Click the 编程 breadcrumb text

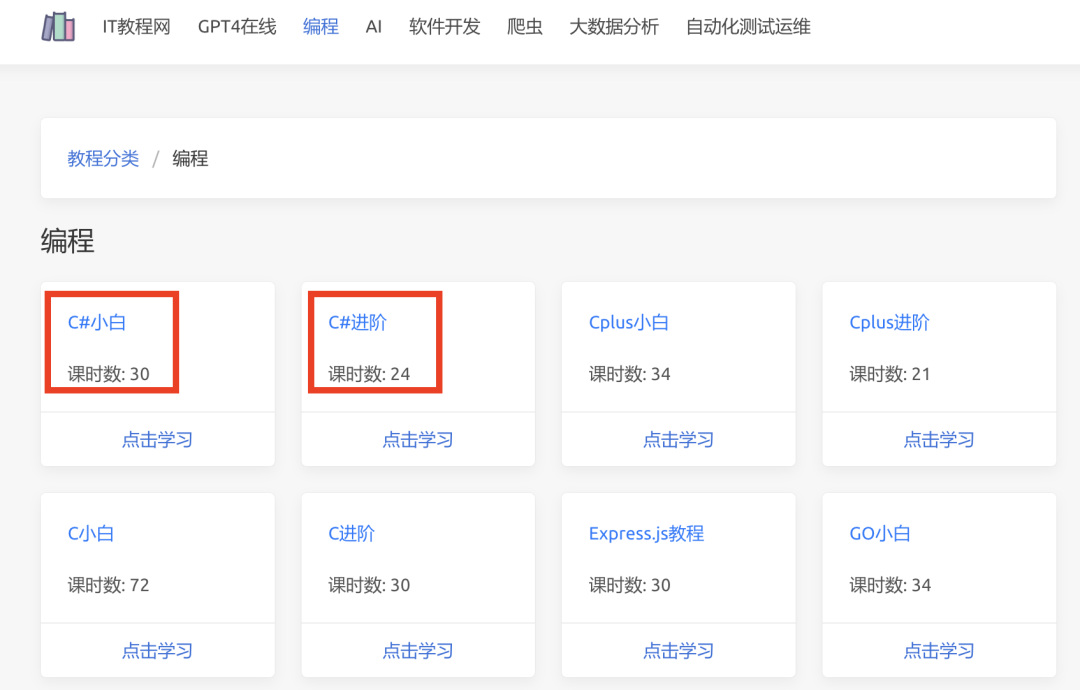point(190,158)
